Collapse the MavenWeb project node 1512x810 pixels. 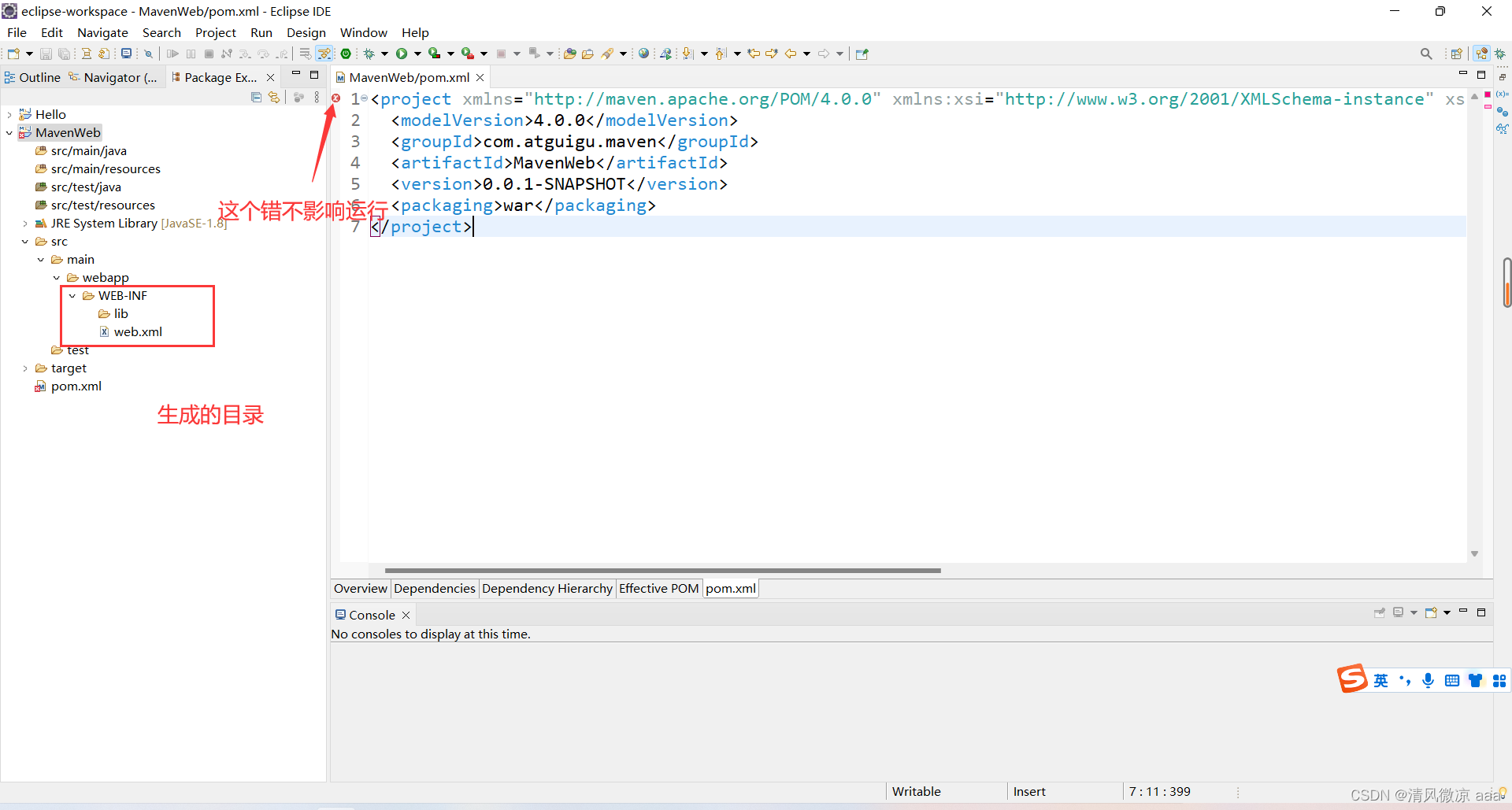9,133
